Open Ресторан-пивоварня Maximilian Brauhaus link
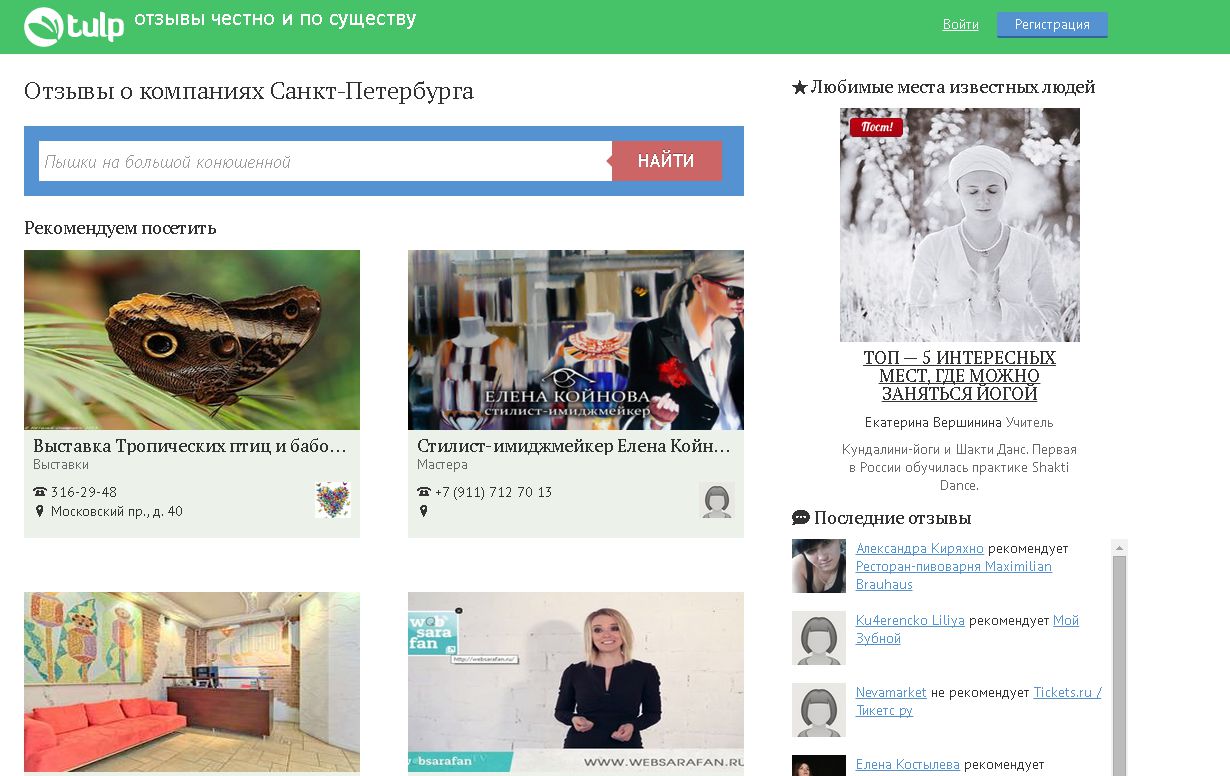The height and width of the screenshot is (776, 1230). pos(954,575)
